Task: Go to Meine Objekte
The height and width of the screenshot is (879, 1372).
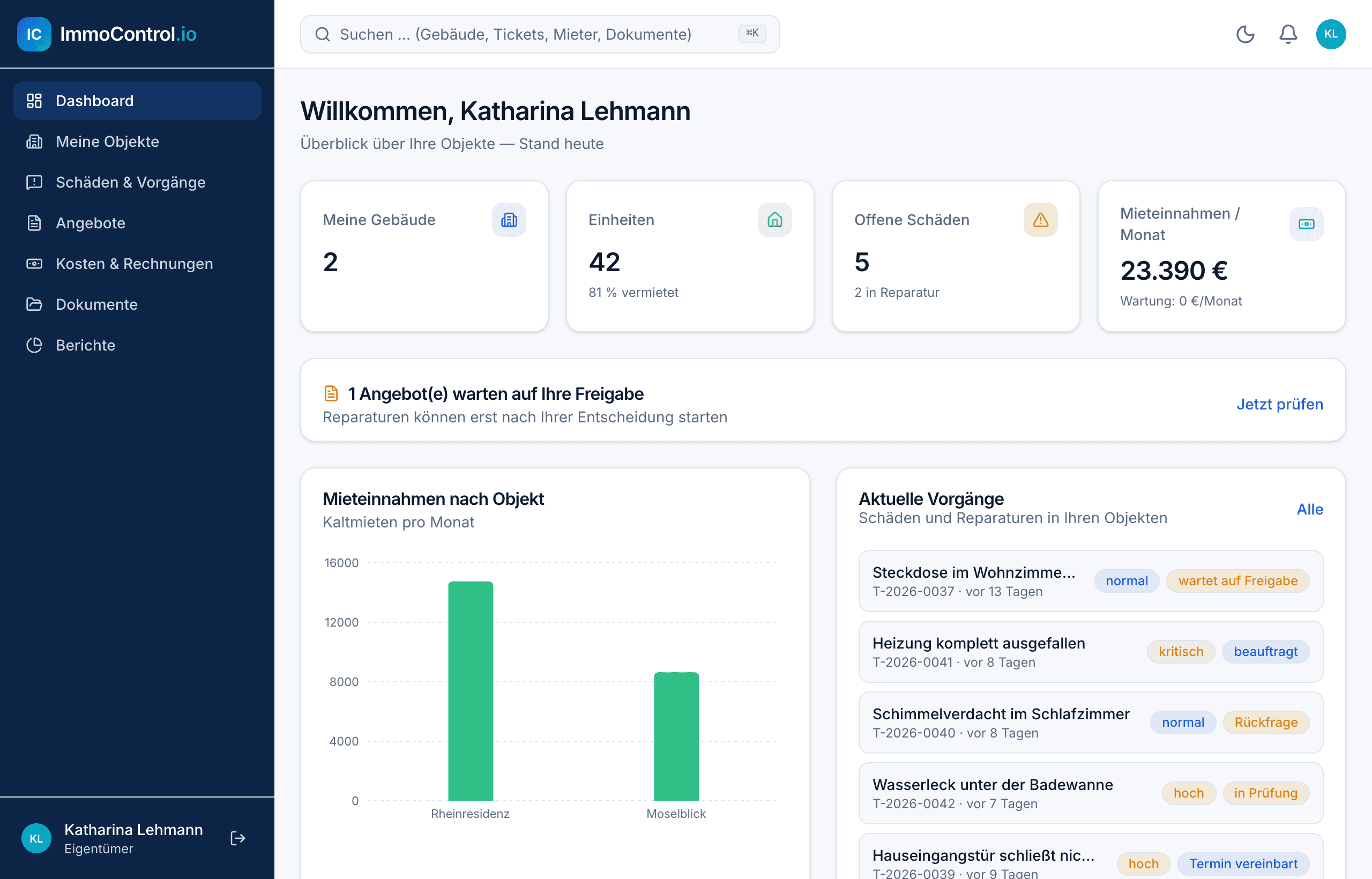Action: [137, 141]
